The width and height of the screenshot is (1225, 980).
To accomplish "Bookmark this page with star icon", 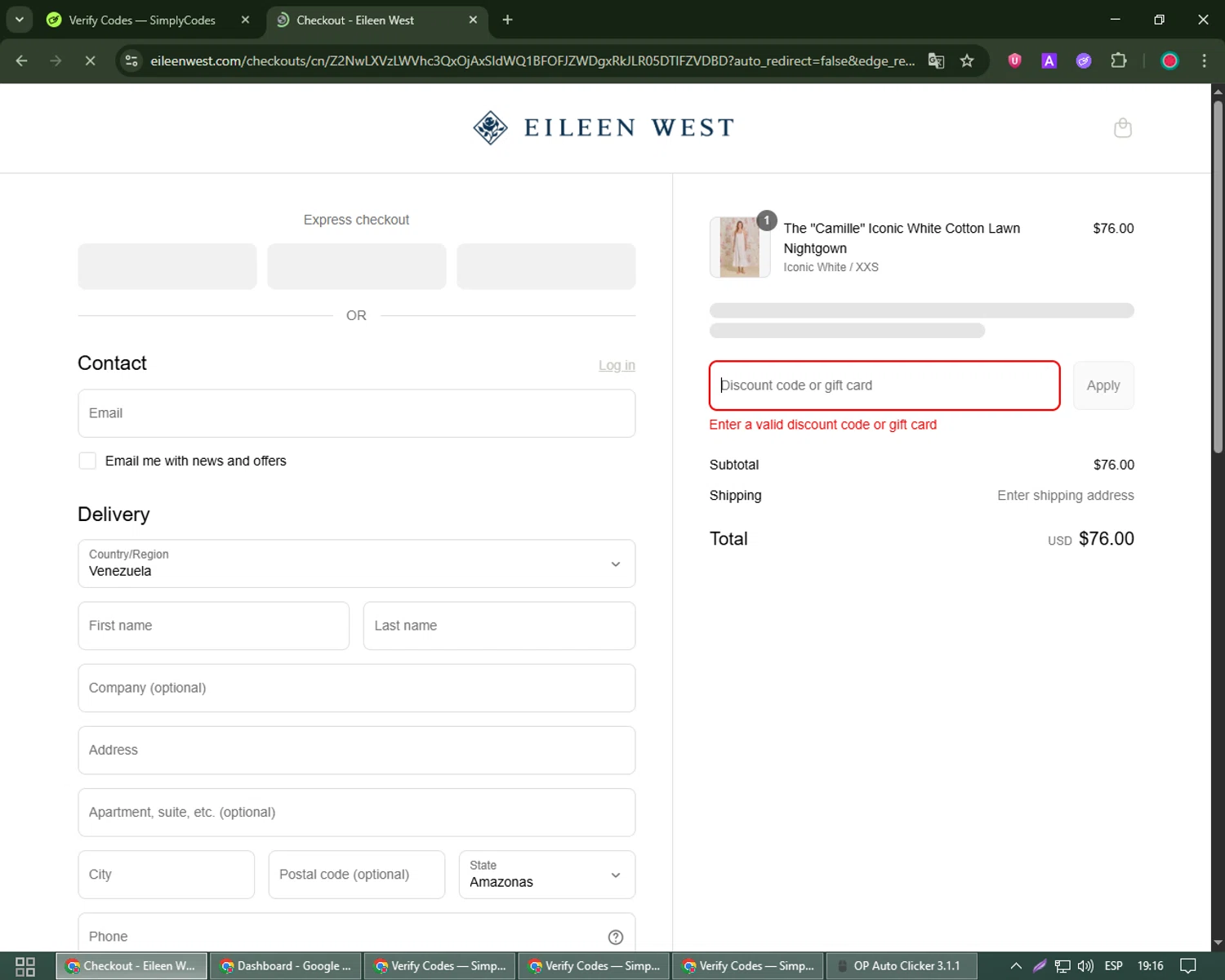I will point(967,60).
